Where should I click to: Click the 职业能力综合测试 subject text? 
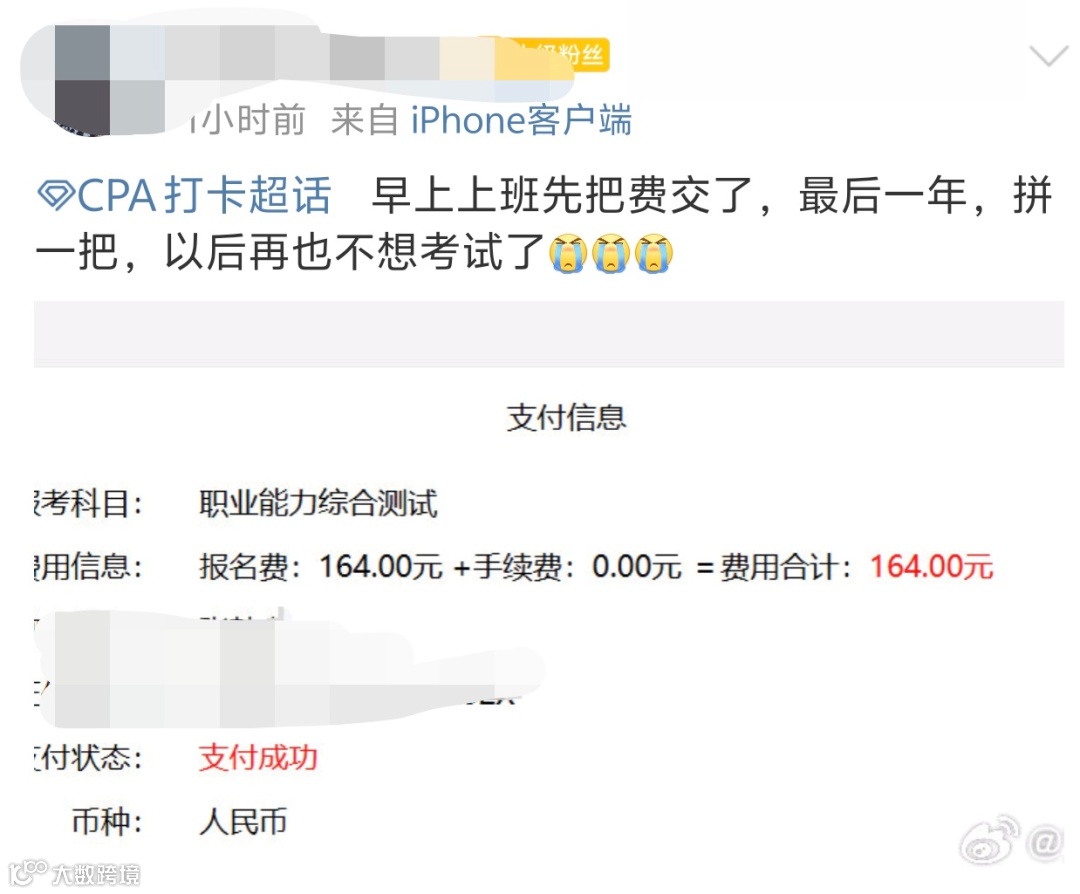coord(318,503)
